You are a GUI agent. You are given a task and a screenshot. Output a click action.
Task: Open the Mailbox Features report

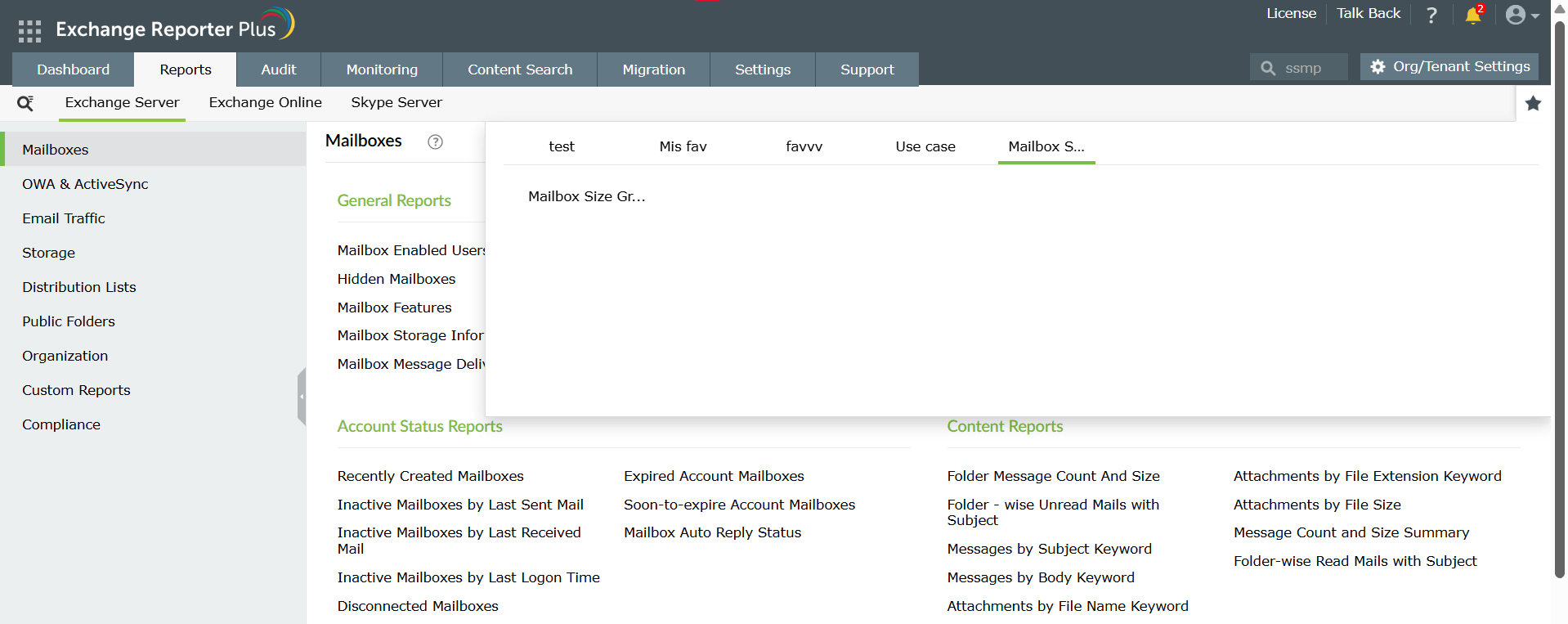click(x=394, y=308)
